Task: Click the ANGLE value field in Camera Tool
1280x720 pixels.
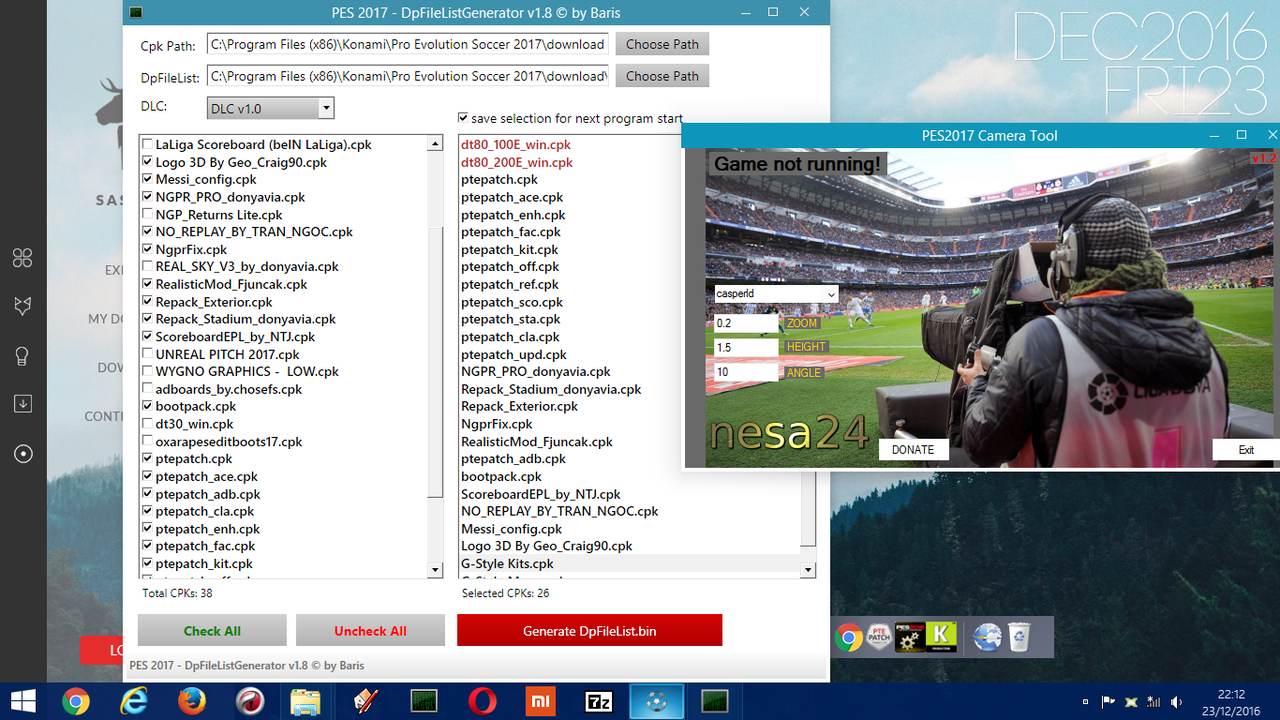Action: (x=746, y=372)
